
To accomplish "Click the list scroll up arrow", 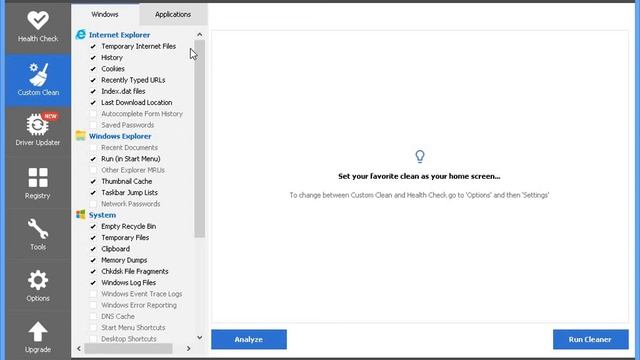I will coord(200,35).
